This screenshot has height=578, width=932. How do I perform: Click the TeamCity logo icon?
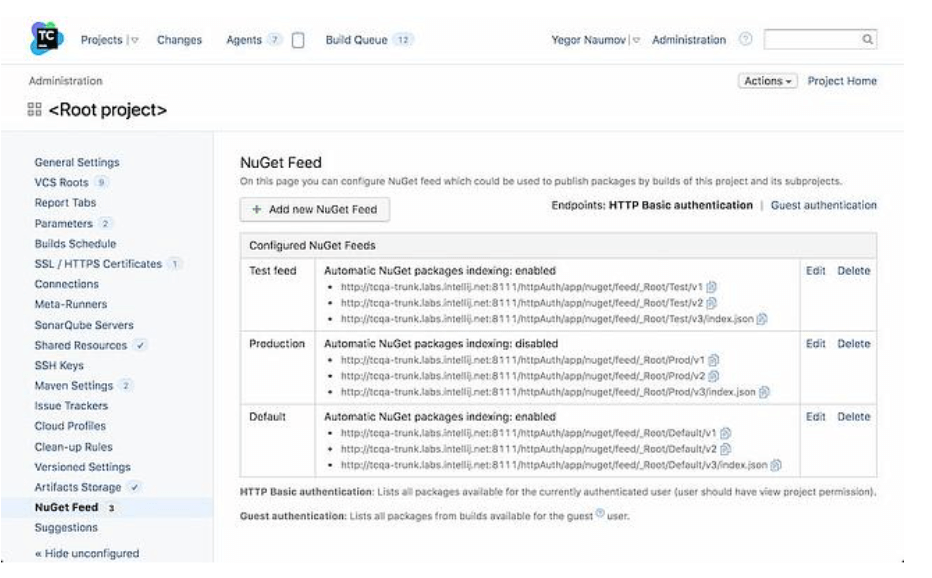pos(46,39)
